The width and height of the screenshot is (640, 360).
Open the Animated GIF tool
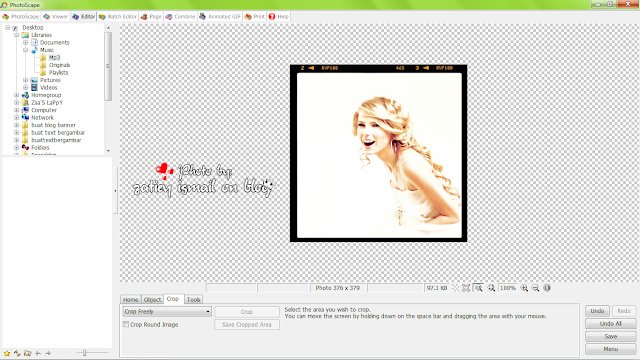pos(220,17)
